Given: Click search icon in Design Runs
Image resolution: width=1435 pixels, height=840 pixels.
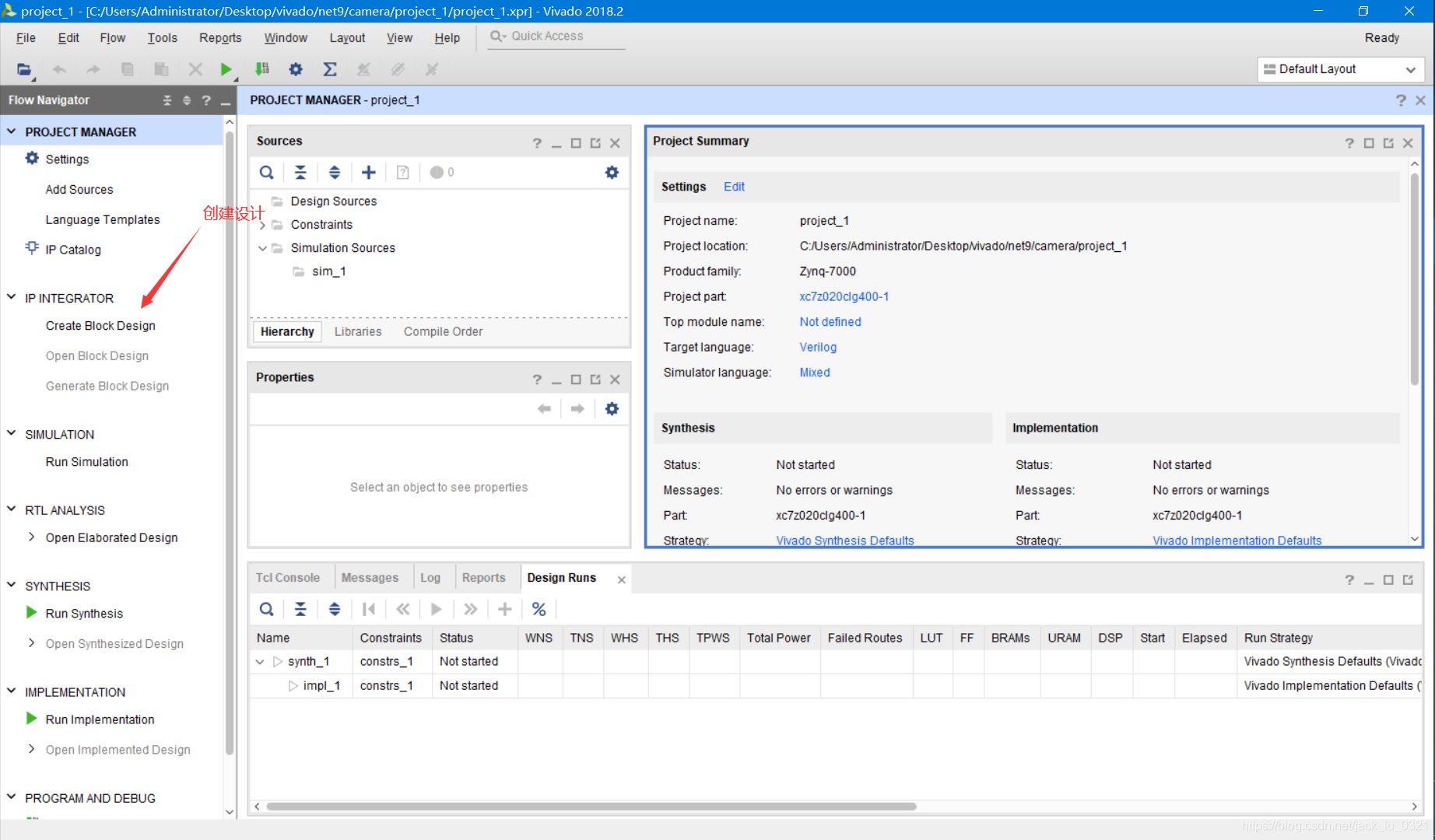Looking at the screenshot, I should [266, 609].
